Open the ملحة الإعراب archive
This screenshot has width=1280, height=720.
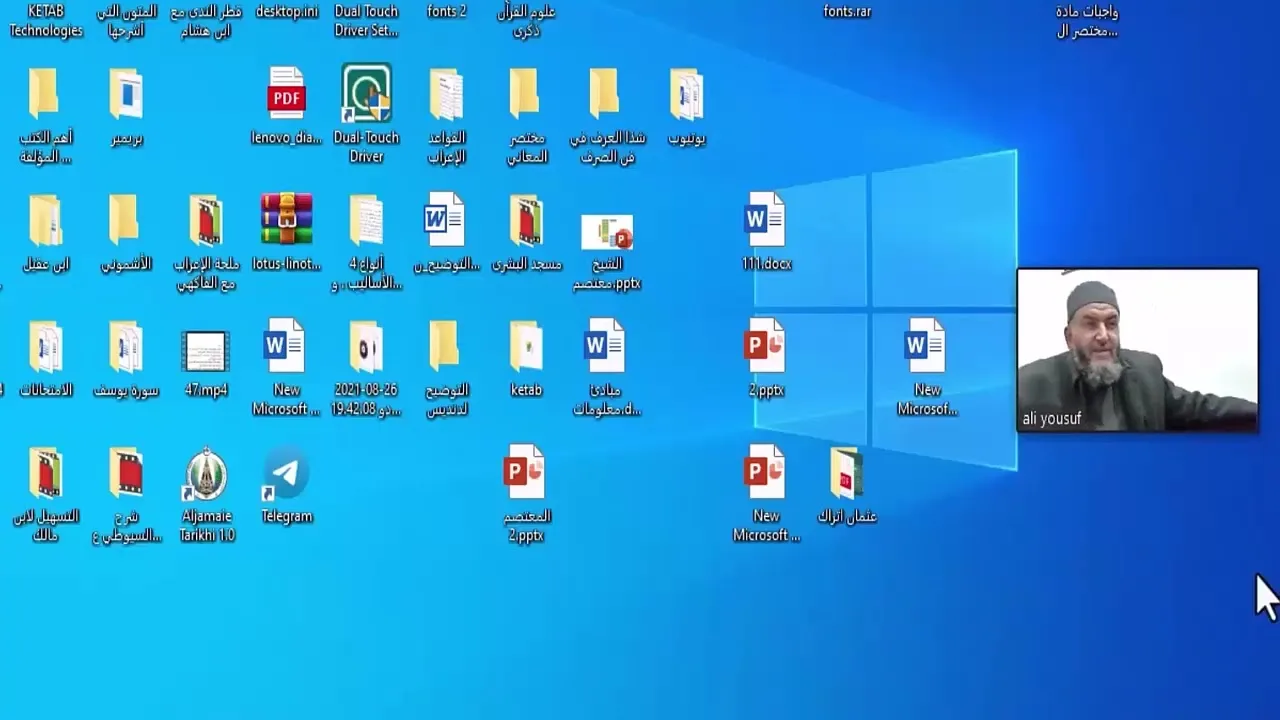point(206,220)
